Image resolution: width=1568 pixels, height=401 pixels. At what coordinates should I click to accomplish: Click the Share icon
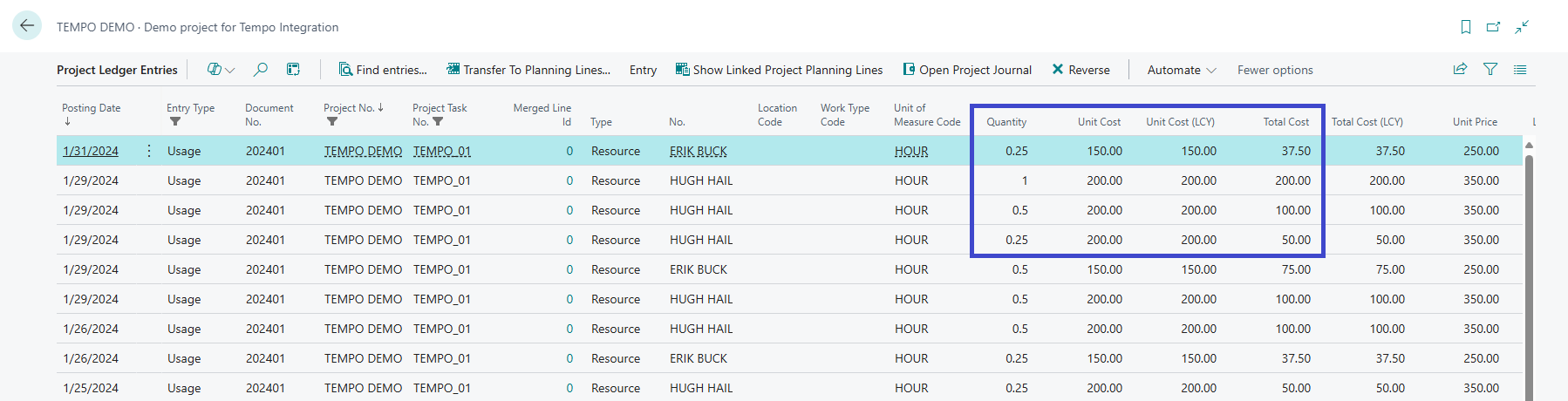pos(1460,70)
